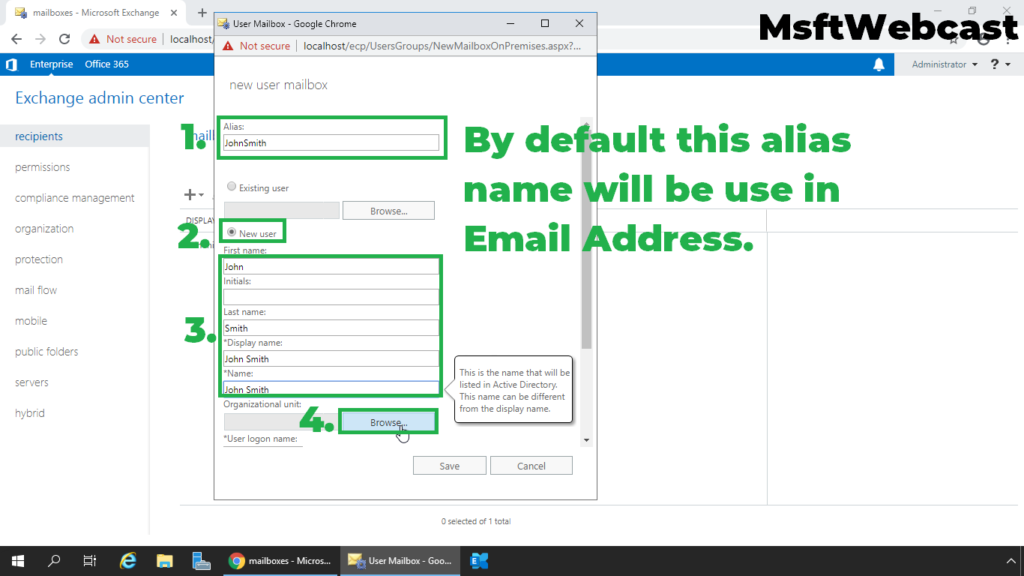
Task: Open compliance management section
Action: tap(74, 198)
